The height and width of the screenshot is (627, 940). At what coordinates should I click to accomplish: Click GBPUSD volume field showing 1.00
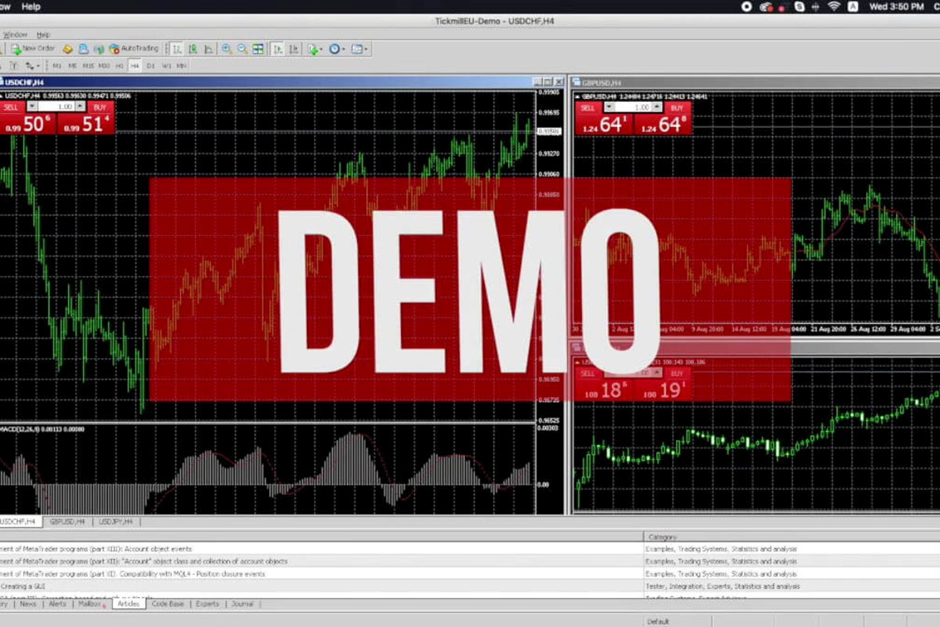(x=633, y=107)
